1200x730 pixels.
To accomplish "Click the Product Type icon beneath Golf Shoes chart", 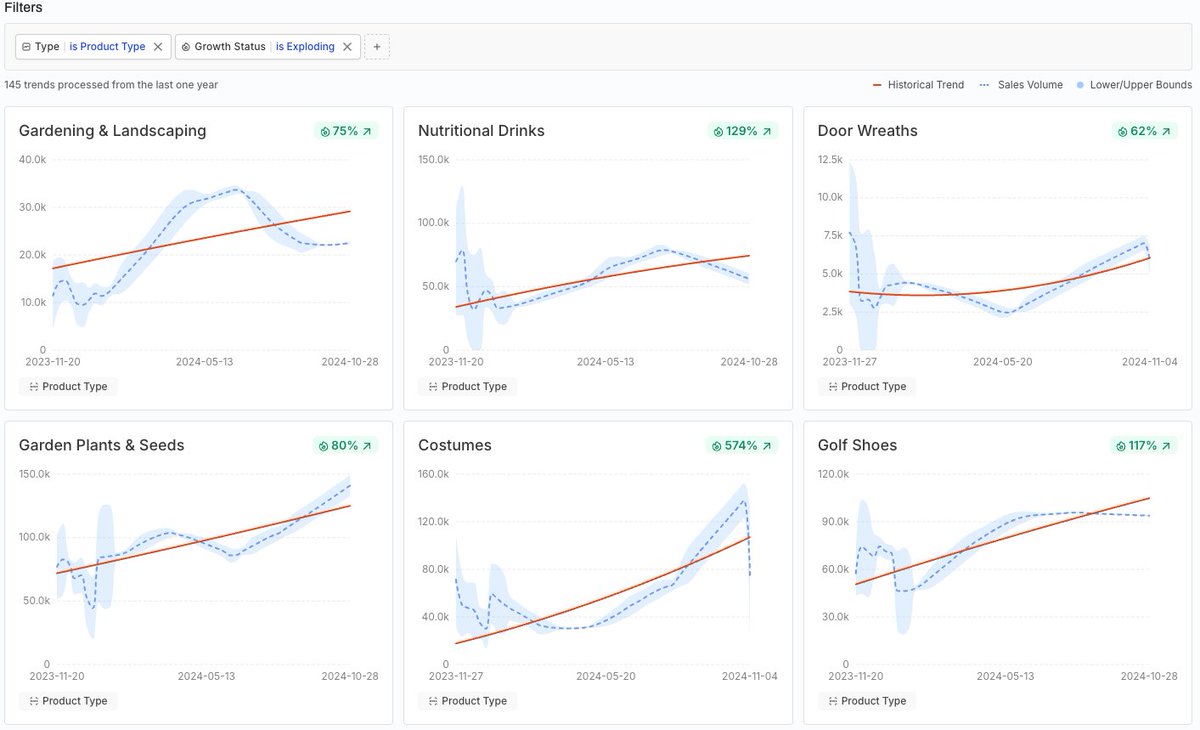I will [833, 701].
